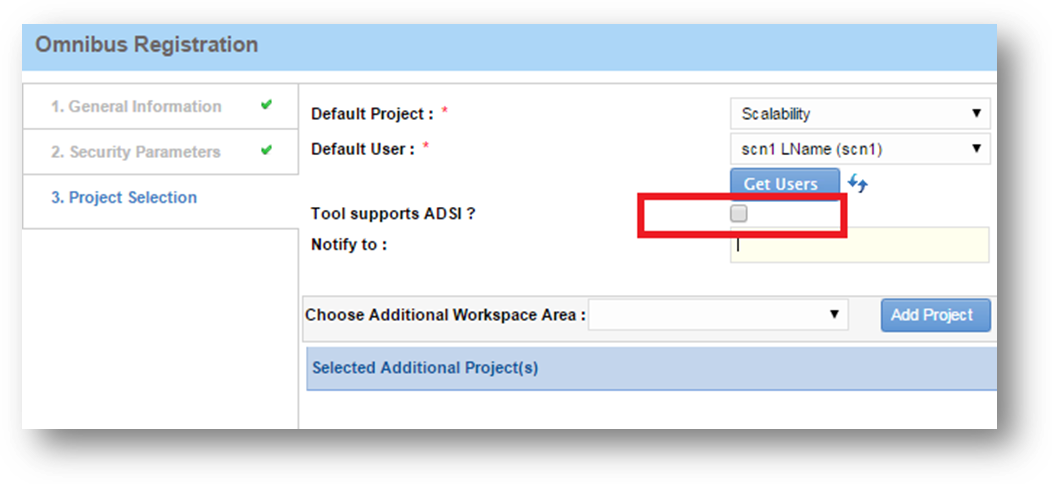Click the refresh icon beside Get Users

click(857, 183)
